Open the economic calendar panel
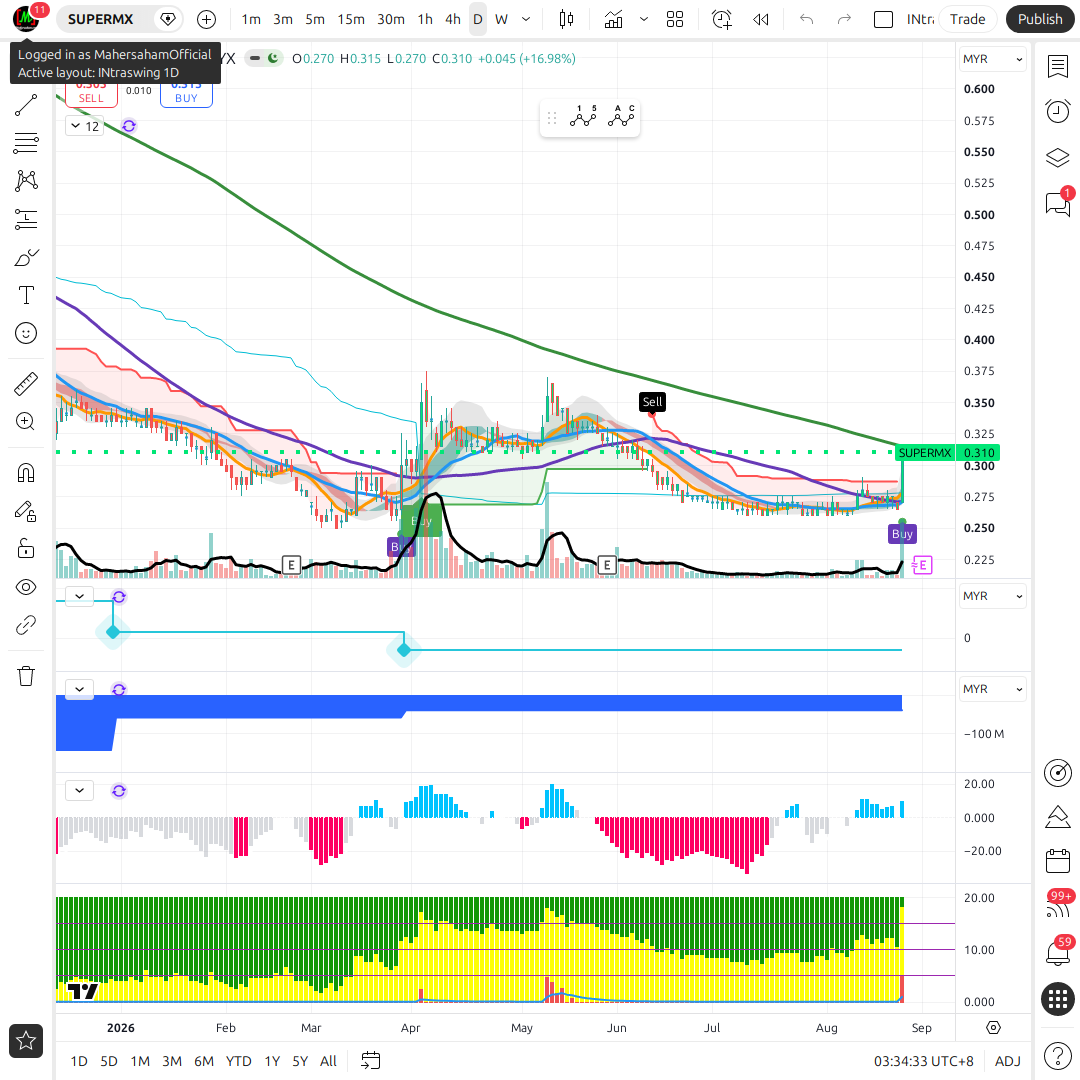The image size is (1080, 1080). [x=1057, y=861]
